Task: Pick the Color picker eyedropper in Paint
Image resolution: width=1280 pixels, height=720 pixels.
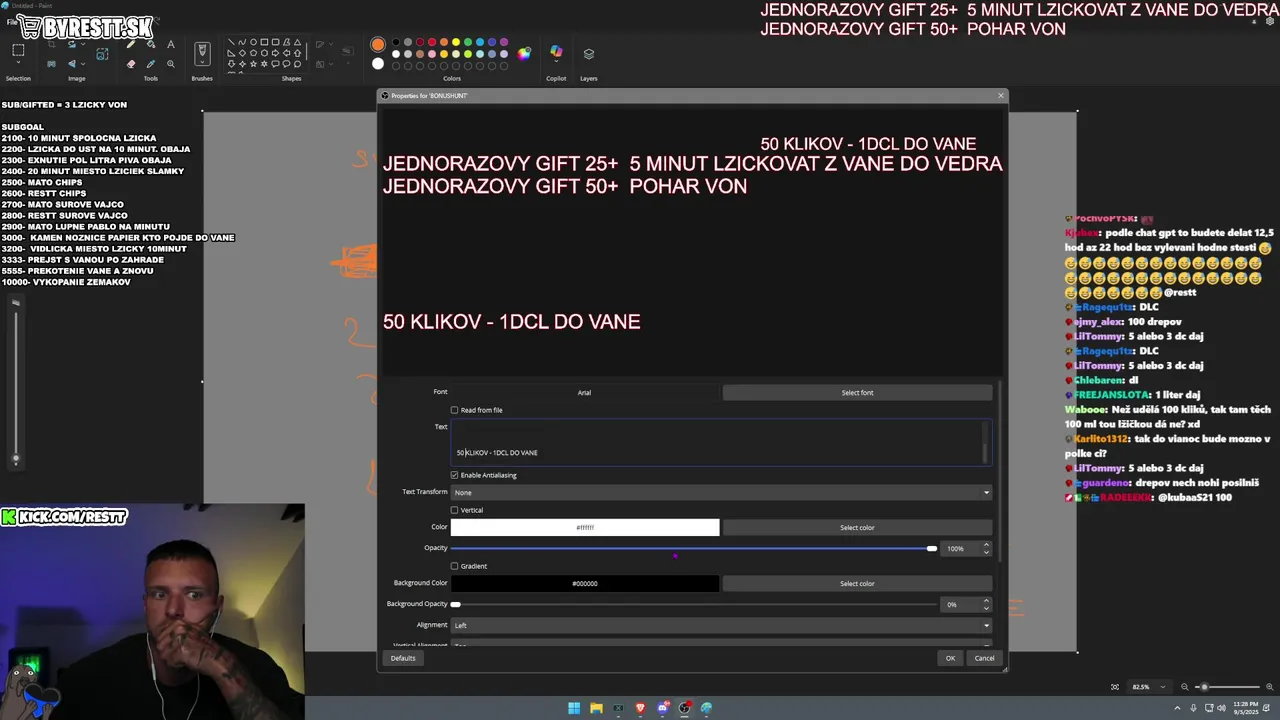Action: [x=151, y=64]
